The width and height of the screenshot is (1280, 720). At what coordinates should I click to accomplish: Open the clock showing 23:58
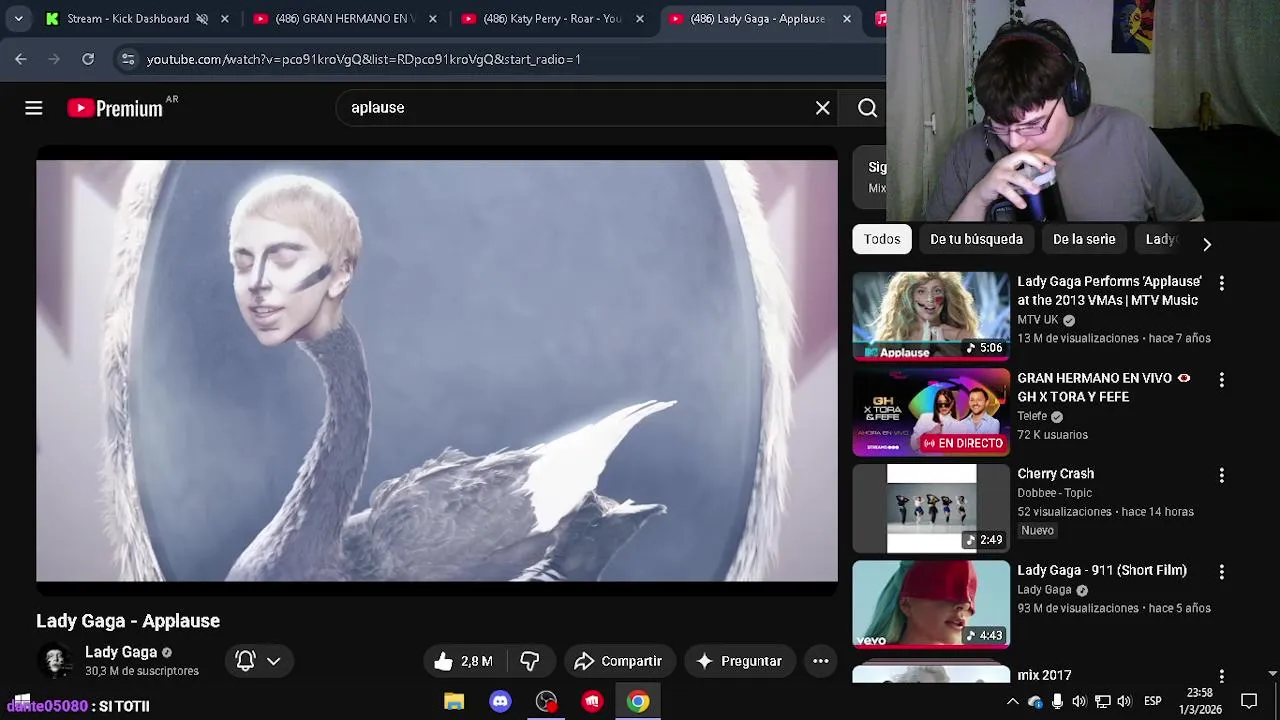(x=1199, y=701)
